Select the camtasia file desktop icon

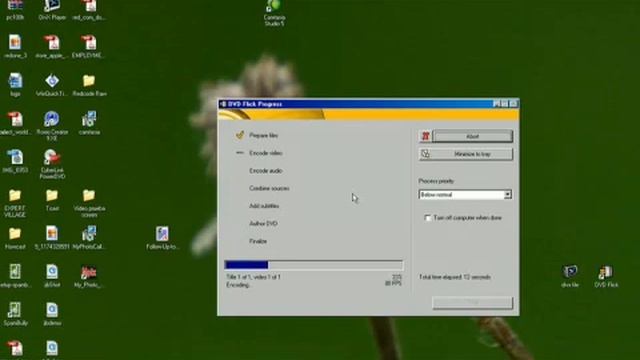click(89, 123)
